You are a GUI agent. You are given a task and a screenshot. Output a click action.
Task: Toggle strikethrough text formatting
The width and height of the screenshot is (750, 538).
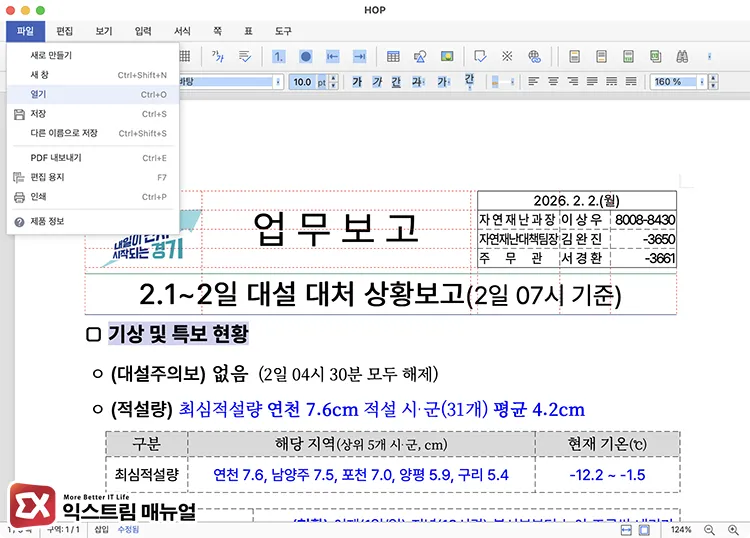pos(417,82)
